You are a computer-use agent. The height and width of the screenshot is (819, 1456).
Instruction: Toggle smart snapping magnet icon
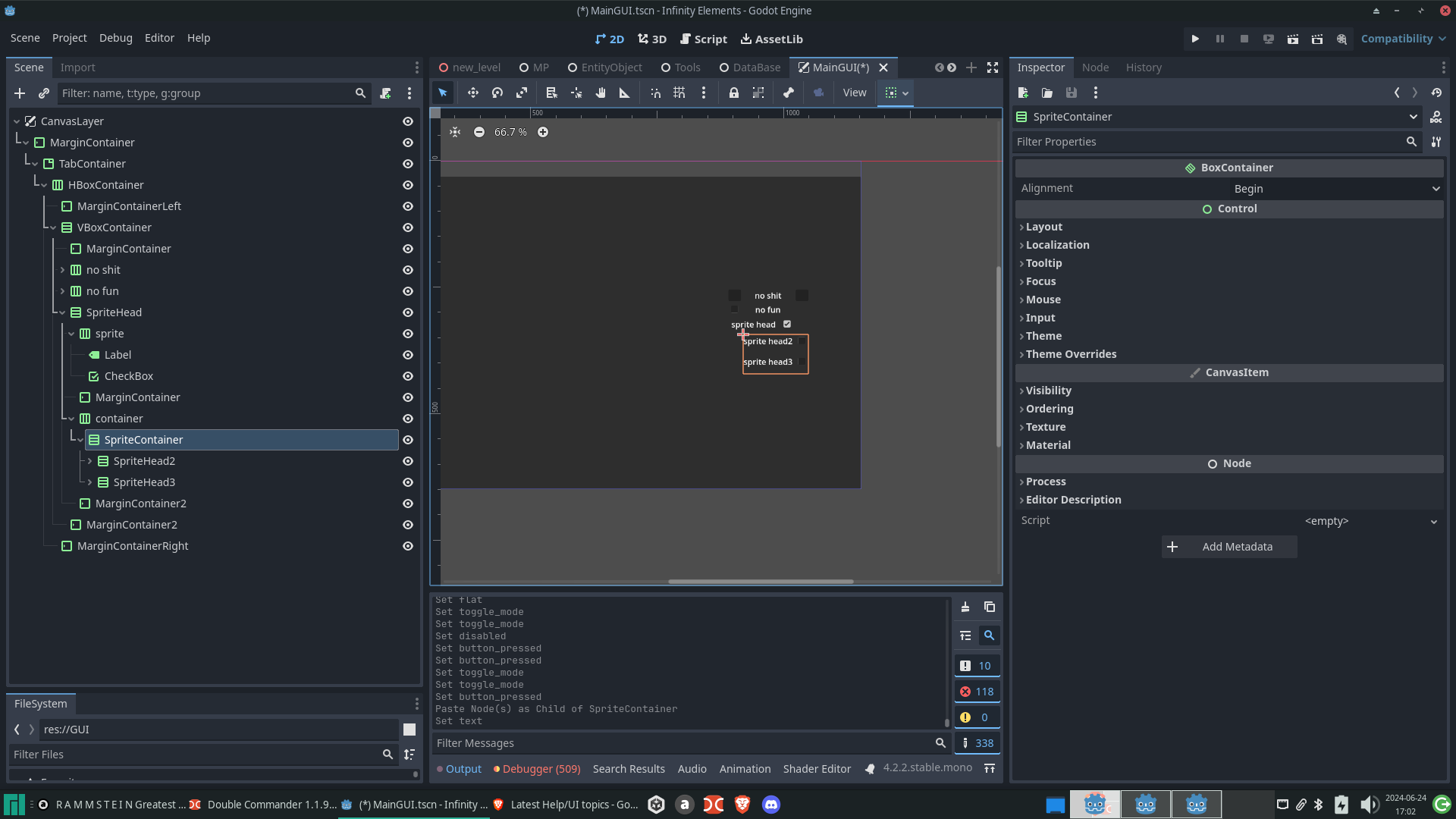click(x=655, y=93)
